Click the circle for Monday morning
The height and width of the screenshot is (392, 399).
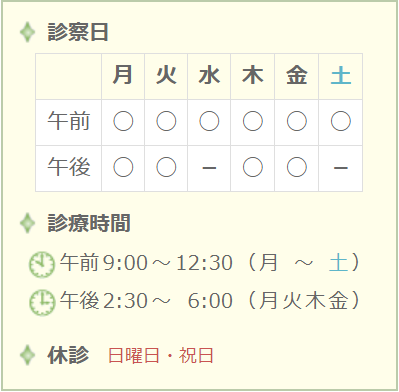pos(123,121)
